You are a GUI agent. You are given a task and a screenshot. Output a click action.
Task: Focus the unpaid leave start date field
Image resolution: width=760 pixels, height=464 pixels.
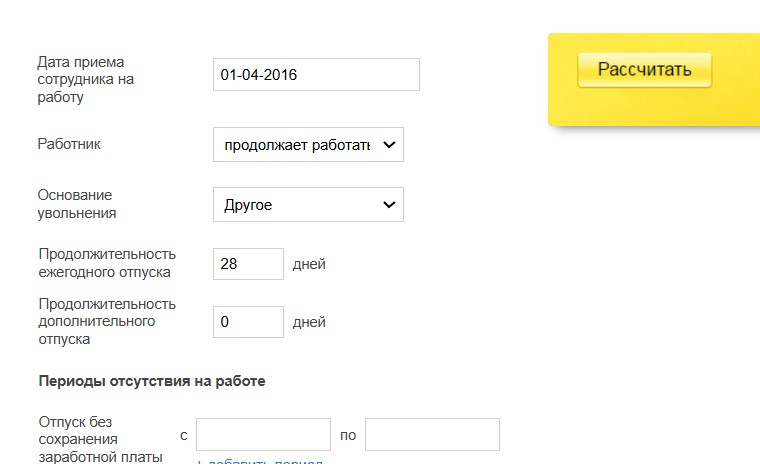coord(263,435)
